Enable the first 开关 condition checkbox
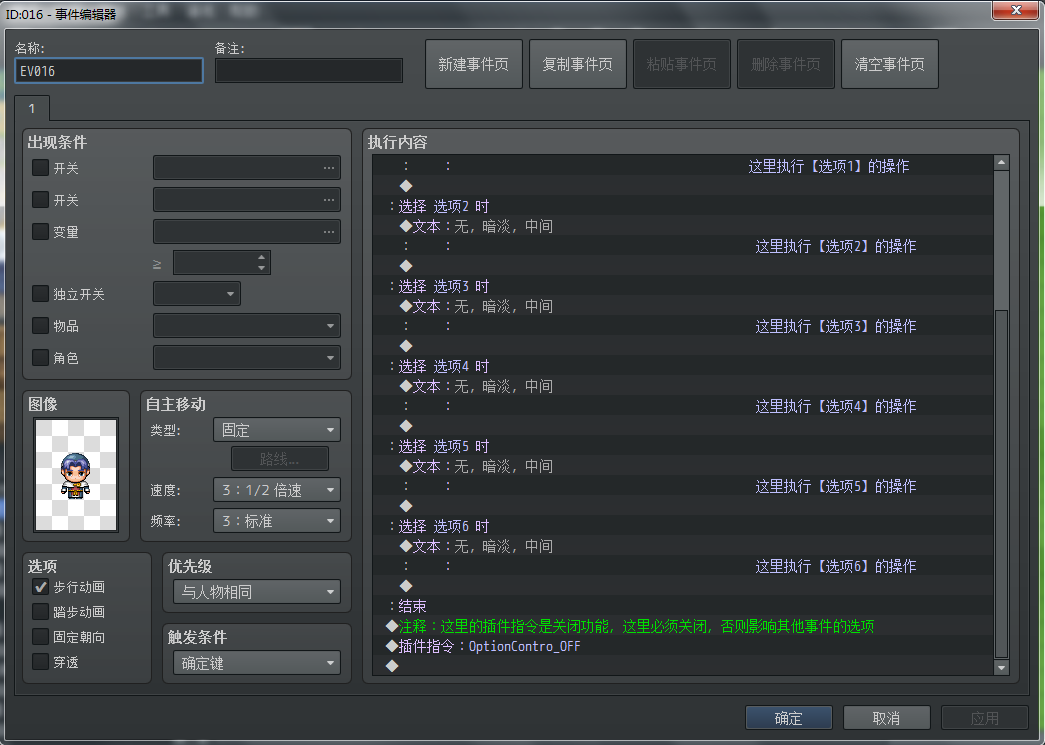This screenshot has height=745, width=1045. (41, 167)
